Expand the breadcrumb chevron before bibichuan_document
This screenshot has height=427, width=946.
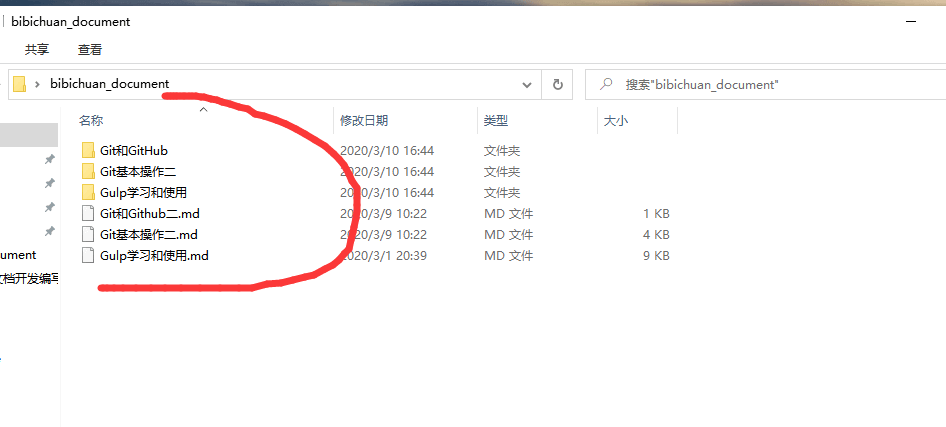(37, 85)
